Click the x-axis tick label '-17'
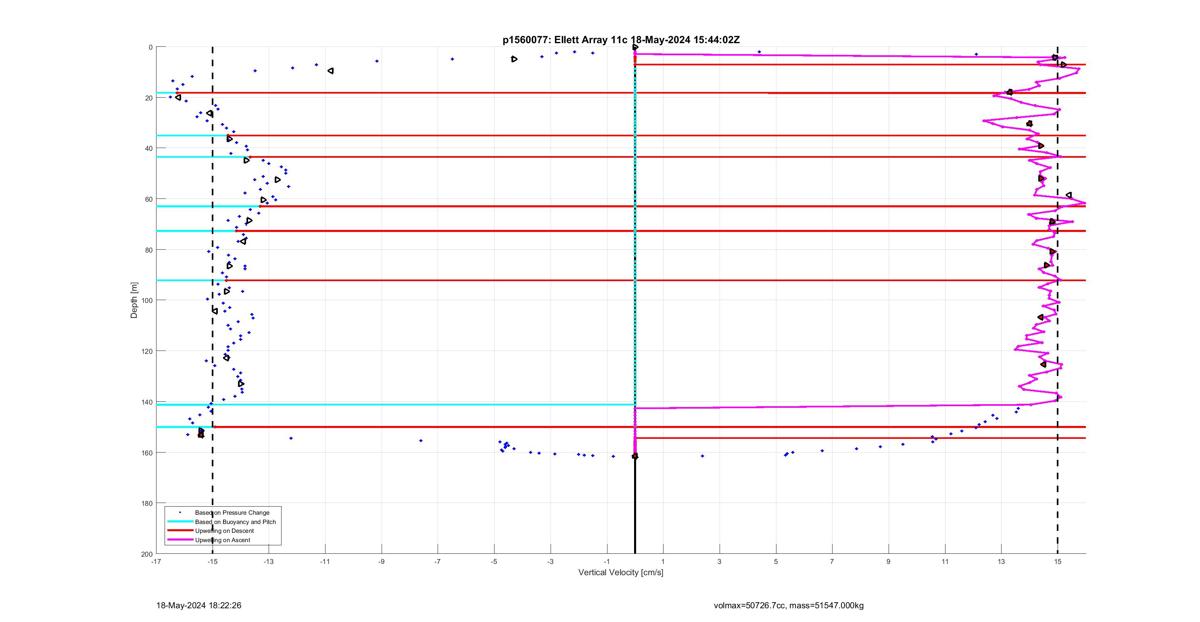This screenshot has height=622, width=1200. click(156, 562)
